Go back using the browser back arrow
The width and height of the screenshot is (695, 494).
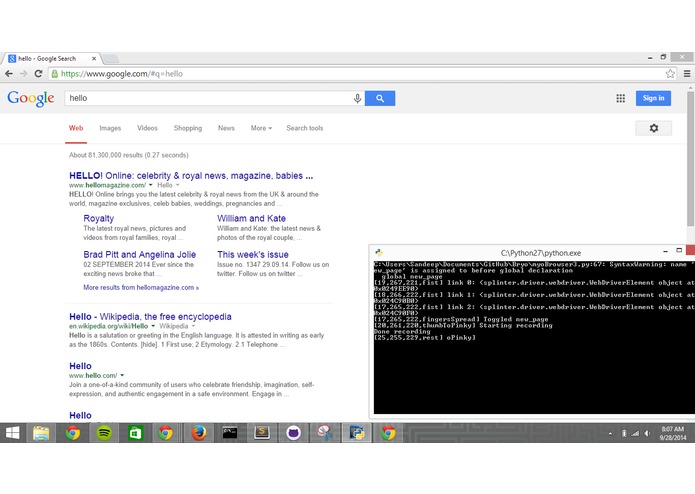coord(9,74)
